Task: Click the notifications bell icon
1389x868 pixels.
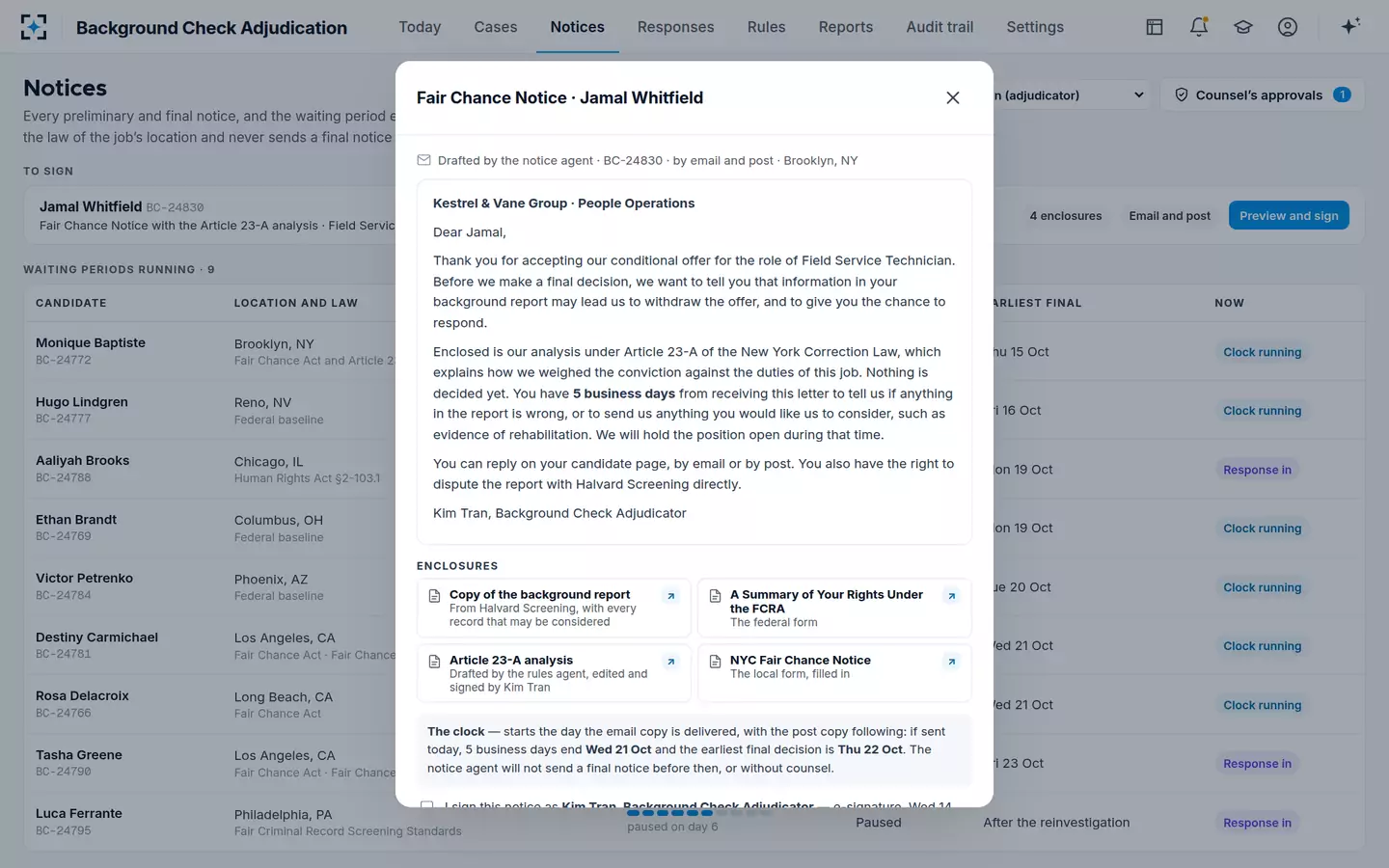Action: click(1199, 27)
